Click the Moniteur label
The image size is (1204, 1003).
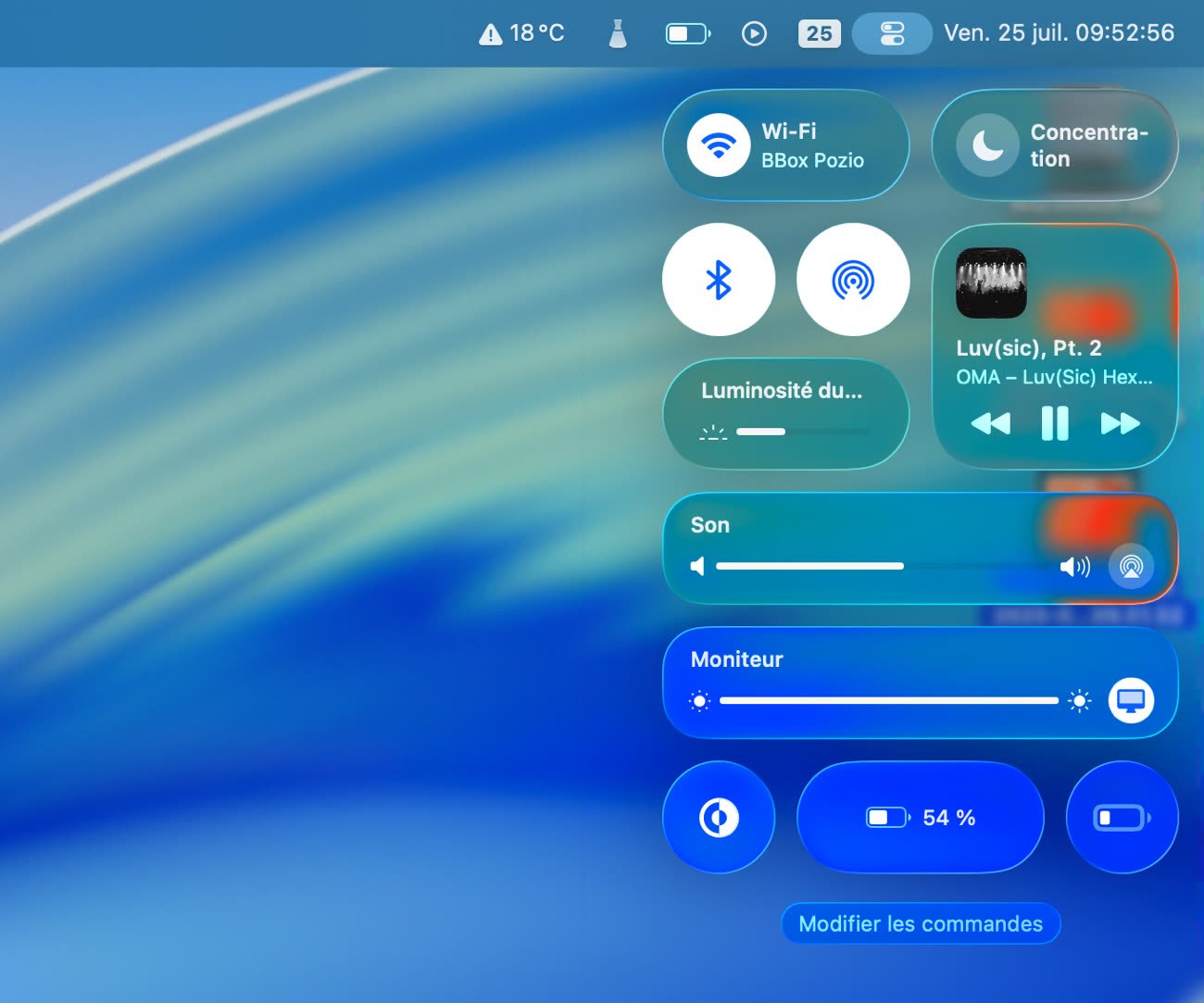(737, 659)
